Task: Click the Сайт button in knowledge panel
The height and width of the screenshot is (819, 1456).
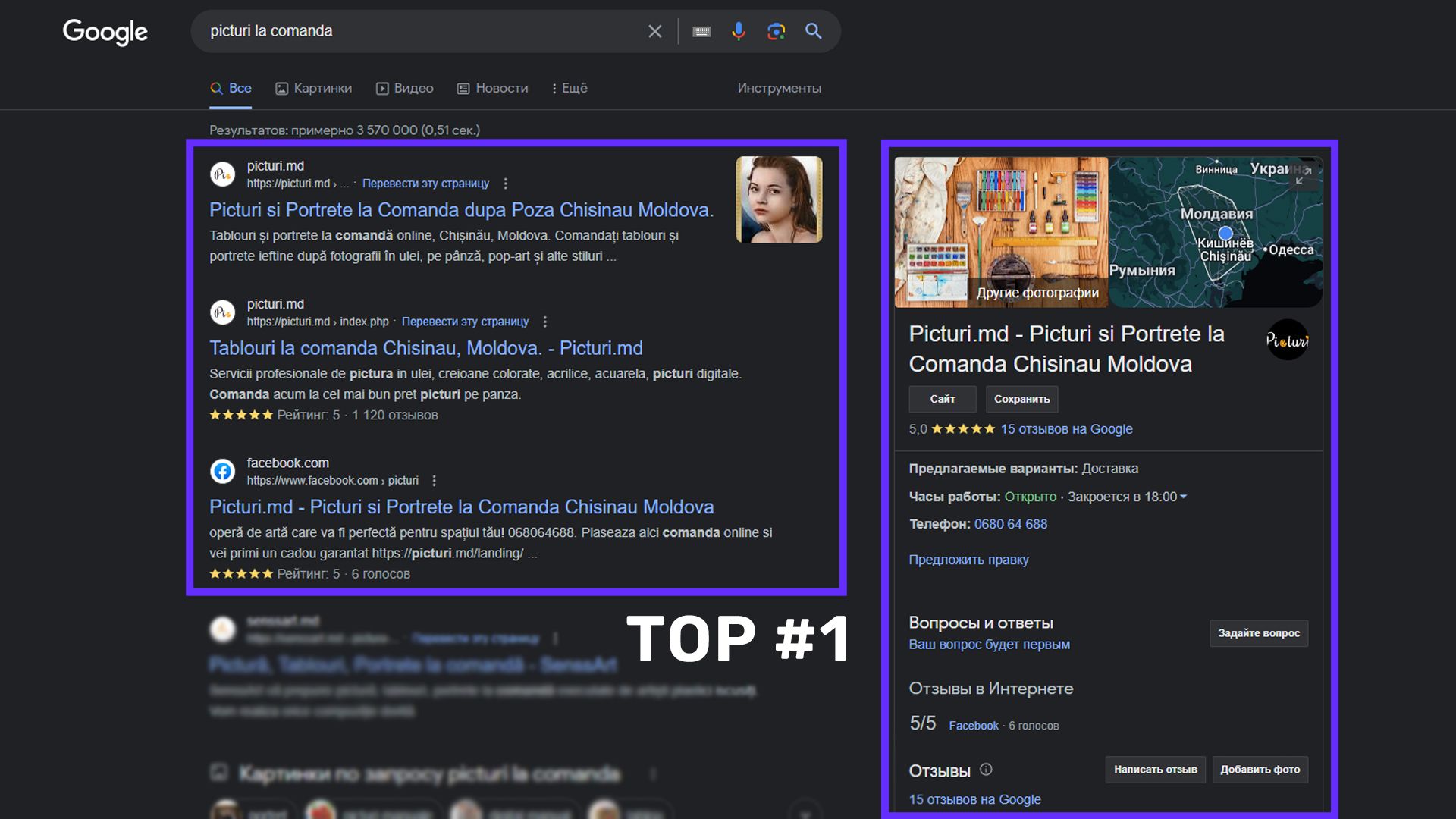Action: tap(942, 399)
